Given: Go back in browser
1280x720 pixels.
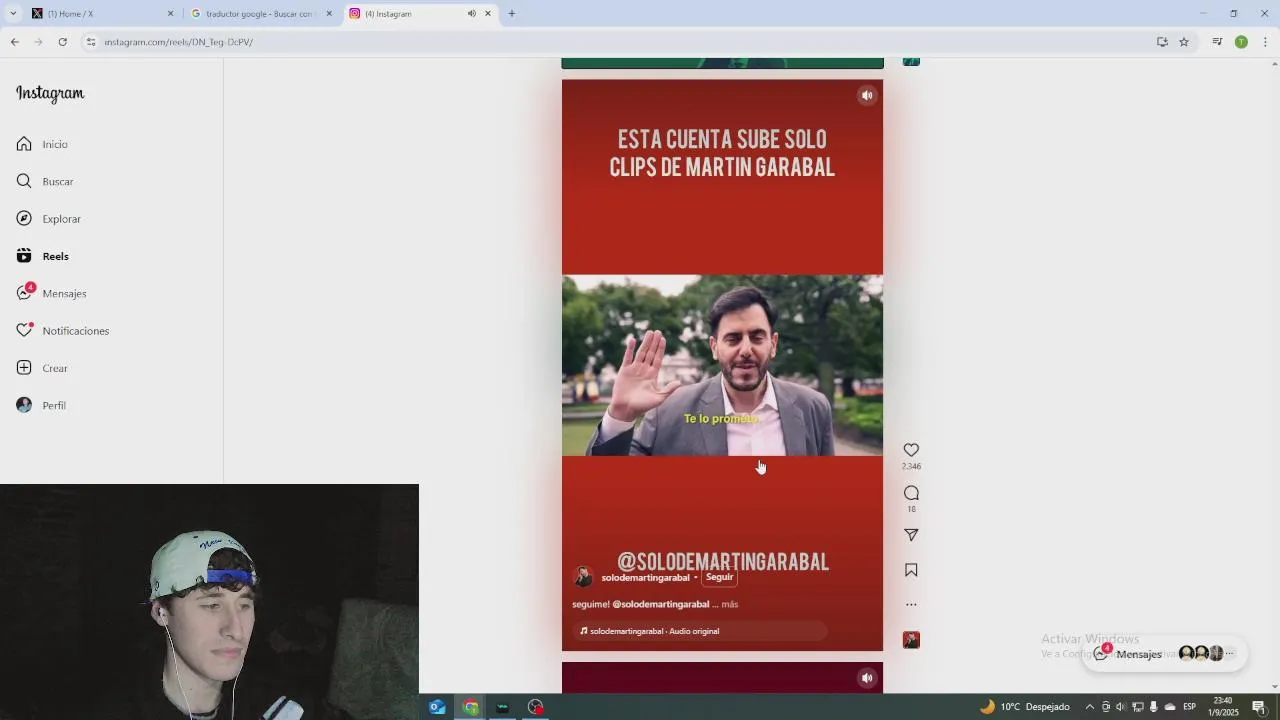Looking at the screenshot, I should click(14, 42).
